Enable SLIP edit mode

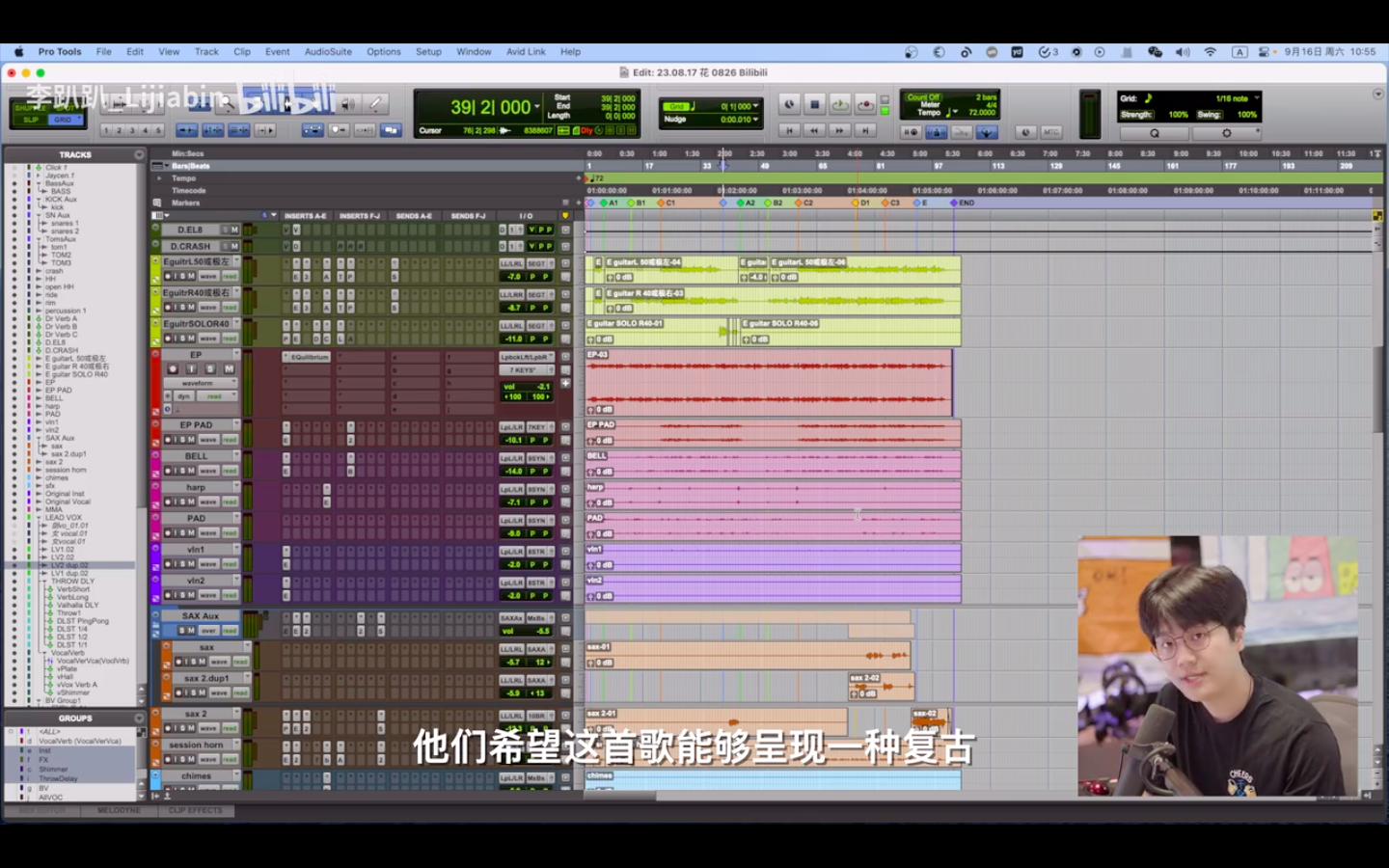tap(30, 120)
